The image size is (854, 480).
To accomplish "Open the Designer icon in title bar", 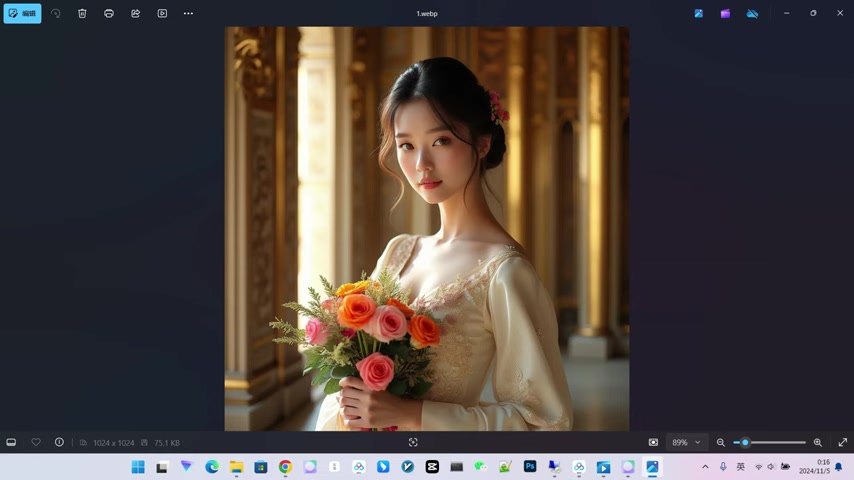I will click(x=699, y=14).
